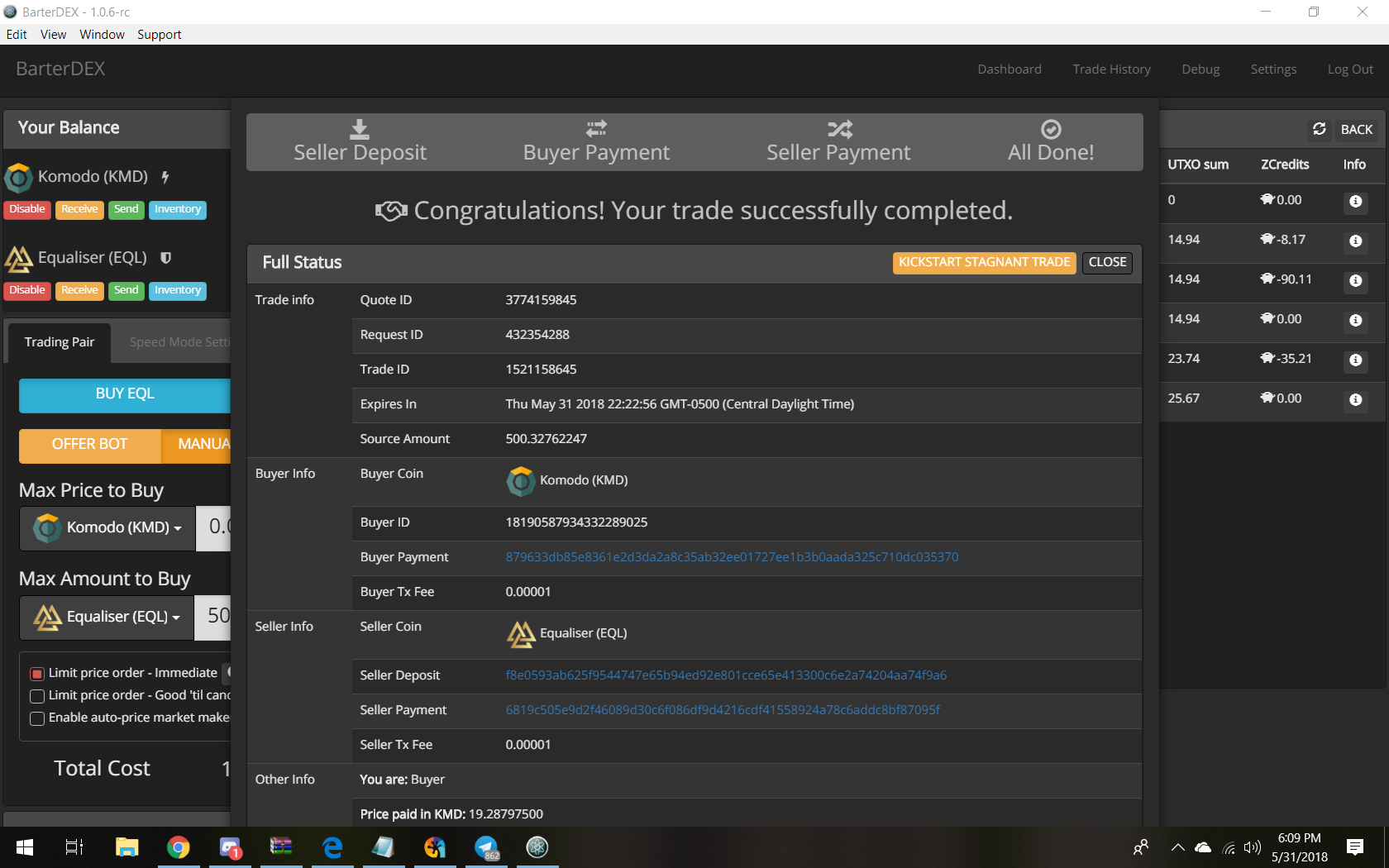Screen dimensions: 1389x868
Task: Toggle Limit price order - Immediate checkbox
Action: pos(36,674)
